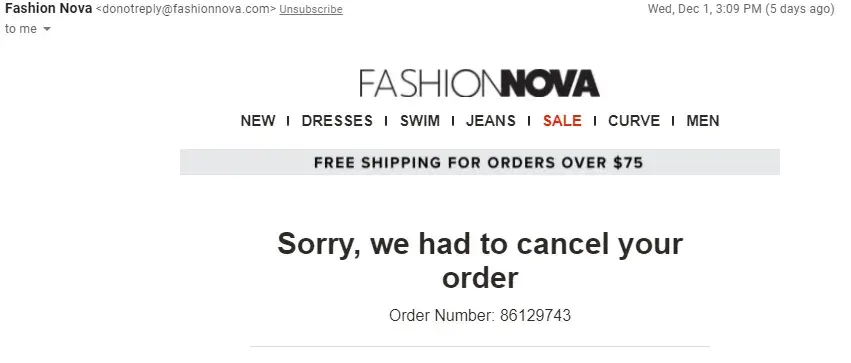
Task: Click the free shipping over $75 banner
Action: pyautogui.click(x=480, y=162)
